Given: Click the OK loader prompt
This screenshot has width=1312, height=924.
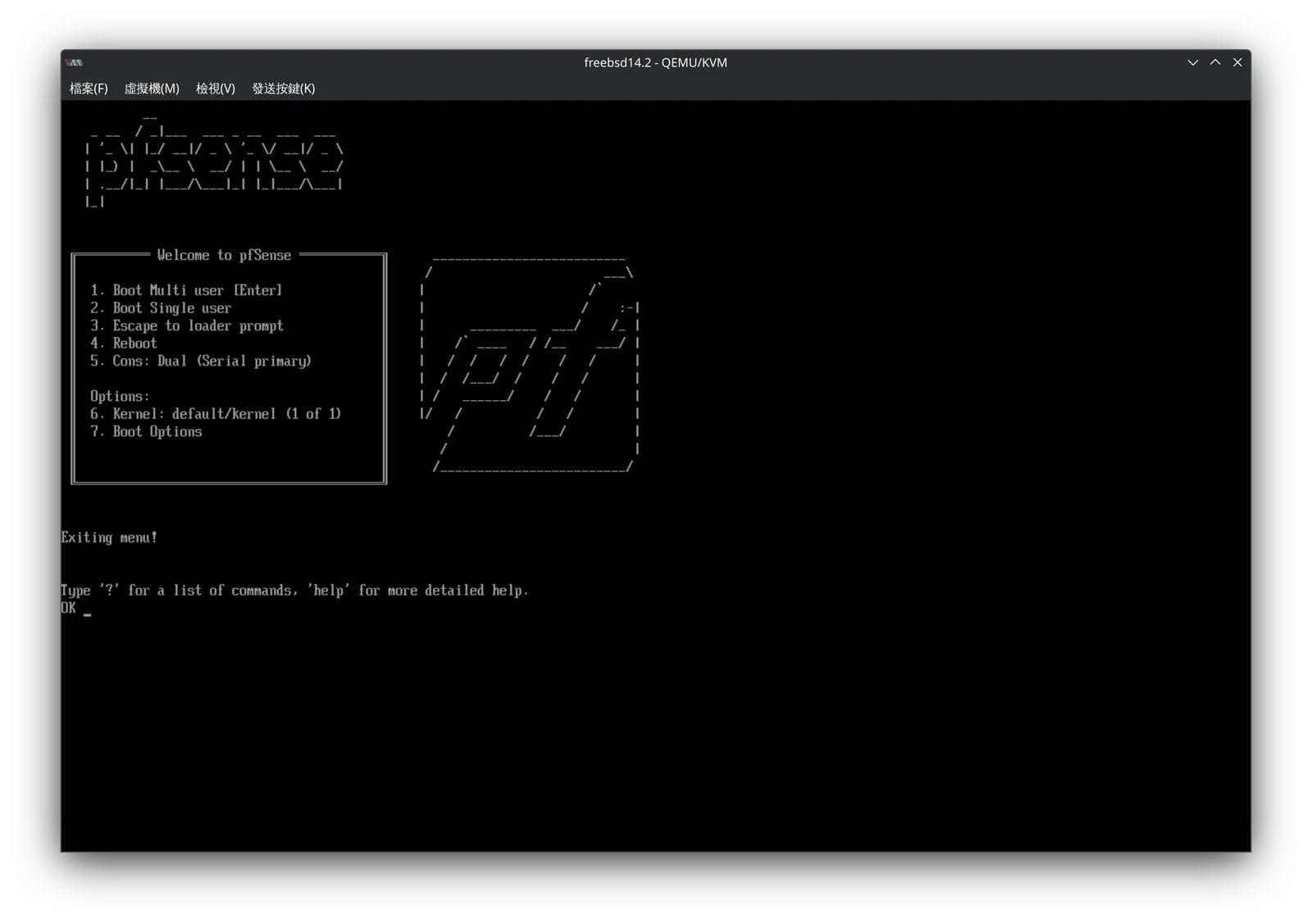Looking at the screenshot, I should 69,608.
